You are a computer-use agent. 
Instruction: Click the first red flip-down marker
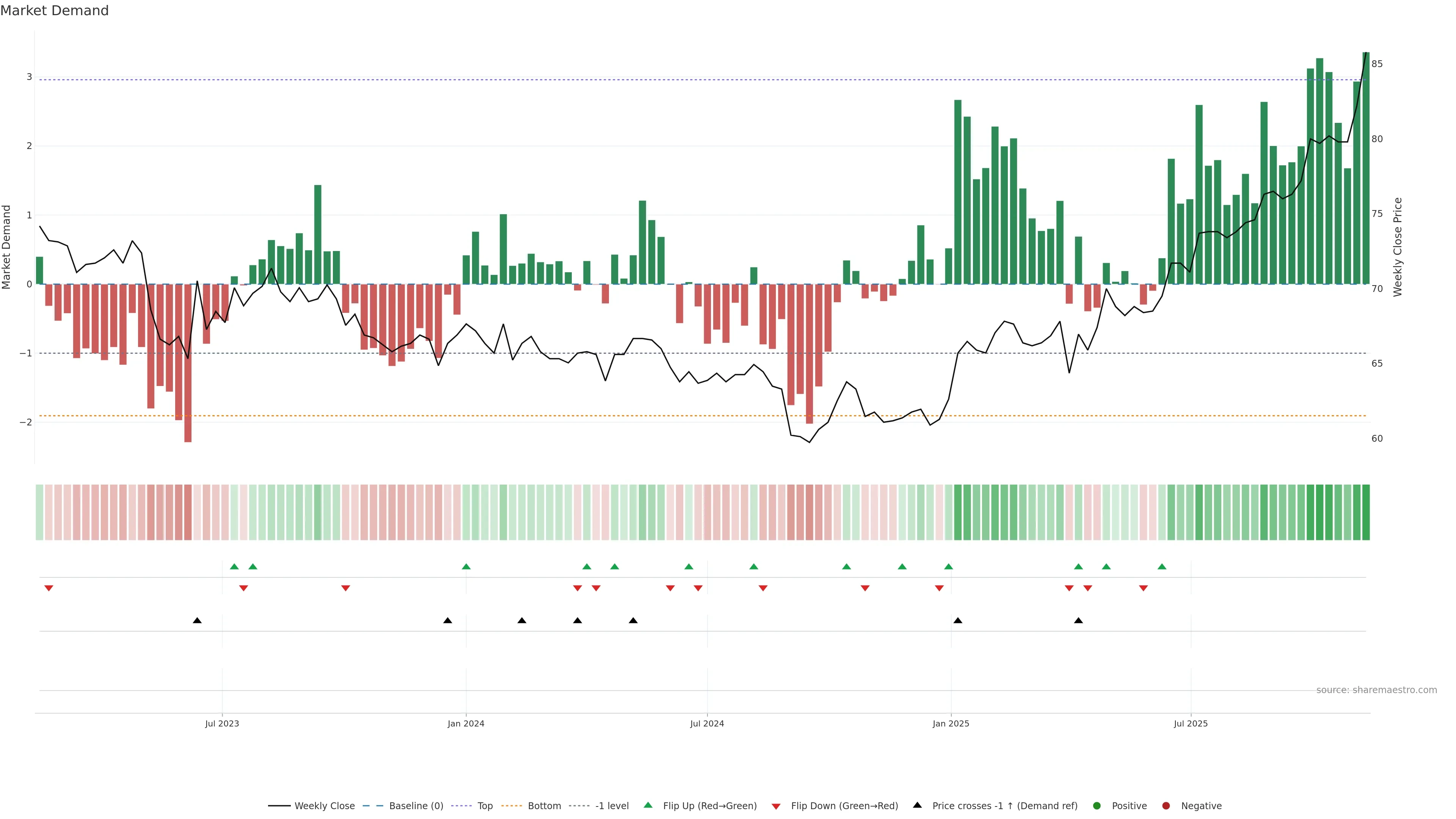pos(49,588)
